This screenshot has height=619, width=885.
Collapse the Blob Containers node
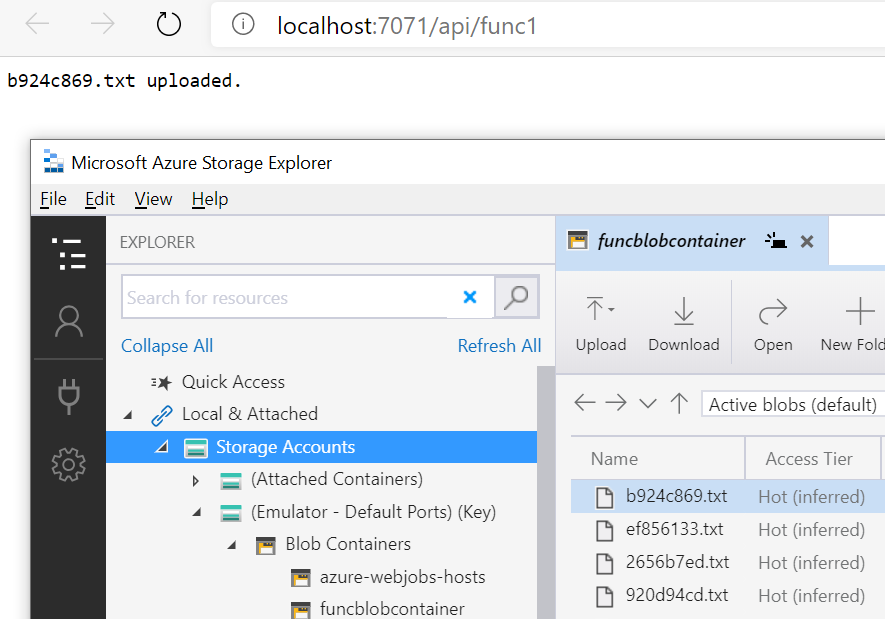pos(231,545)
